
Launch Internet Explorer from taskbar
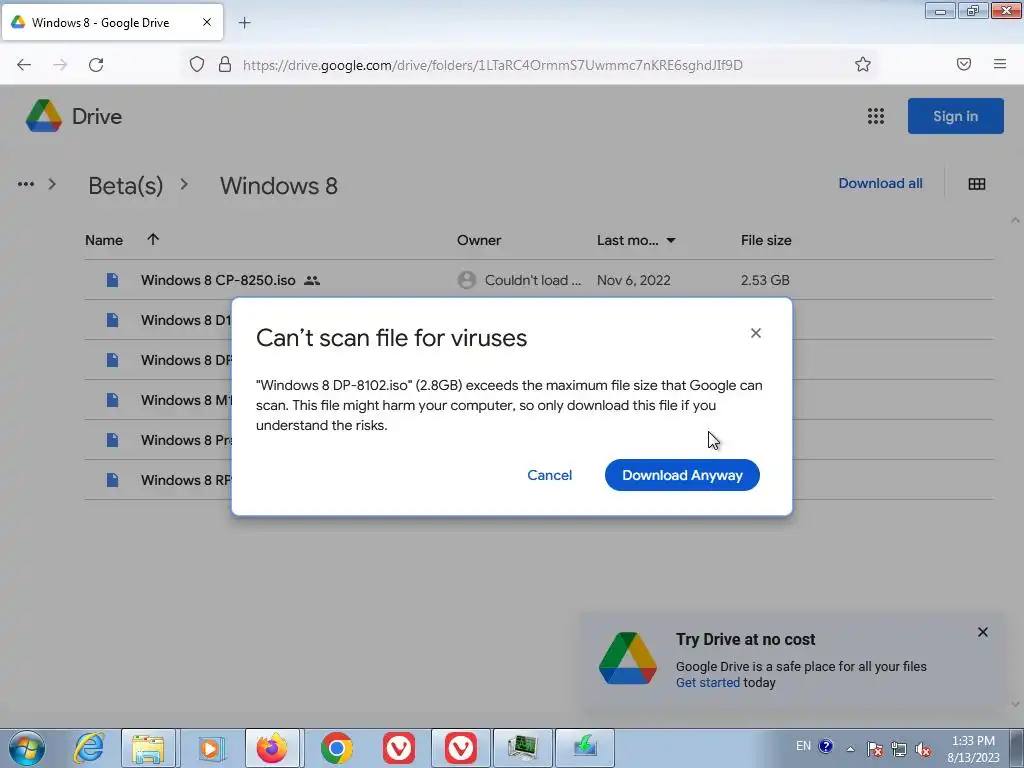(x=89, y=748)
